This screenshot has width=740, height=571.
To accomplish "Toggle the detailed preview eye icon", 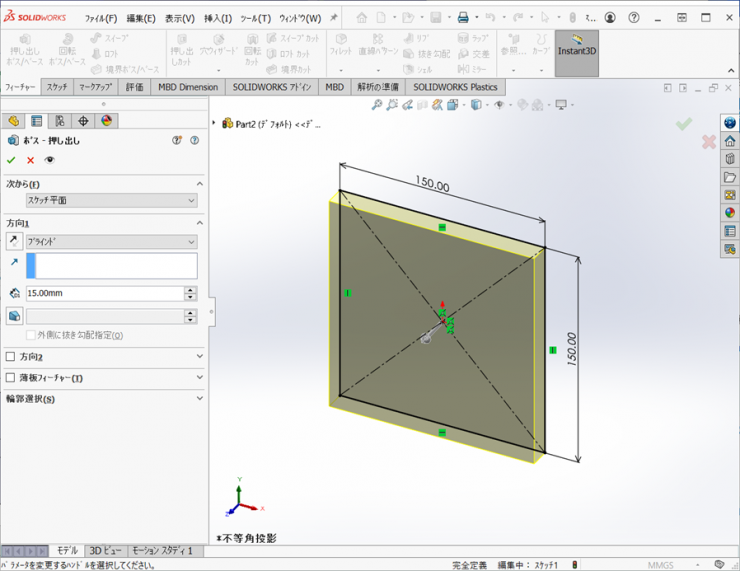I will 49,160.
